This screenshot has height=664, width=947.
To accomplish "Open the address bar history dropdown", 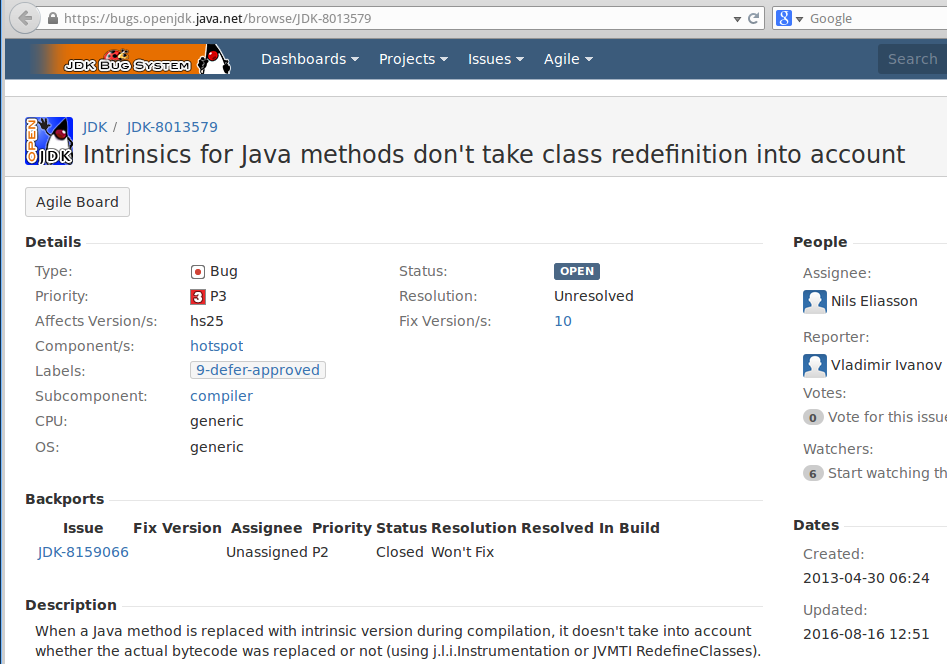I will pyautogui.click(x=737, y=17).
